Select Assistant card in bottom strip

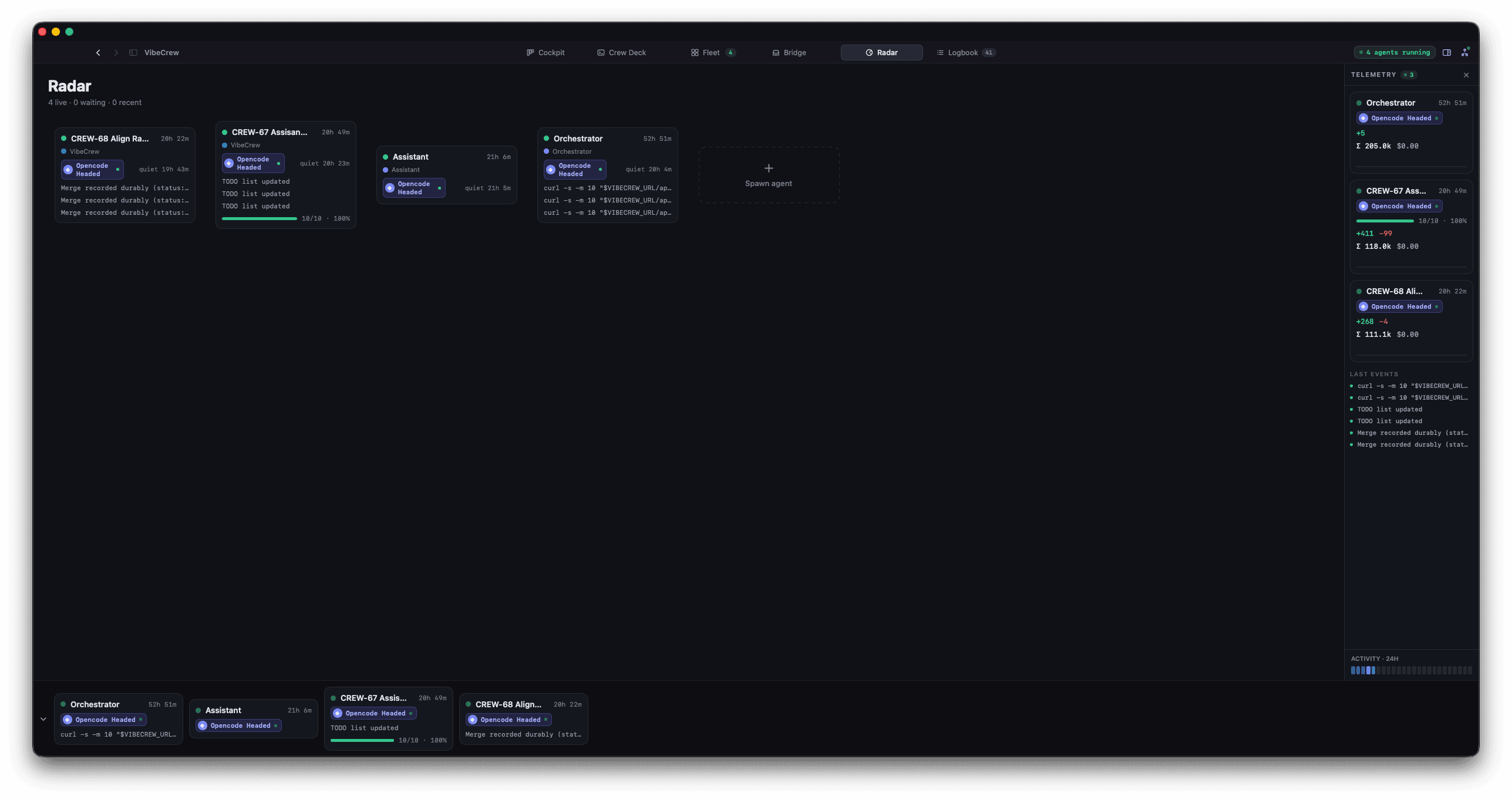click(x=254, y=719)
